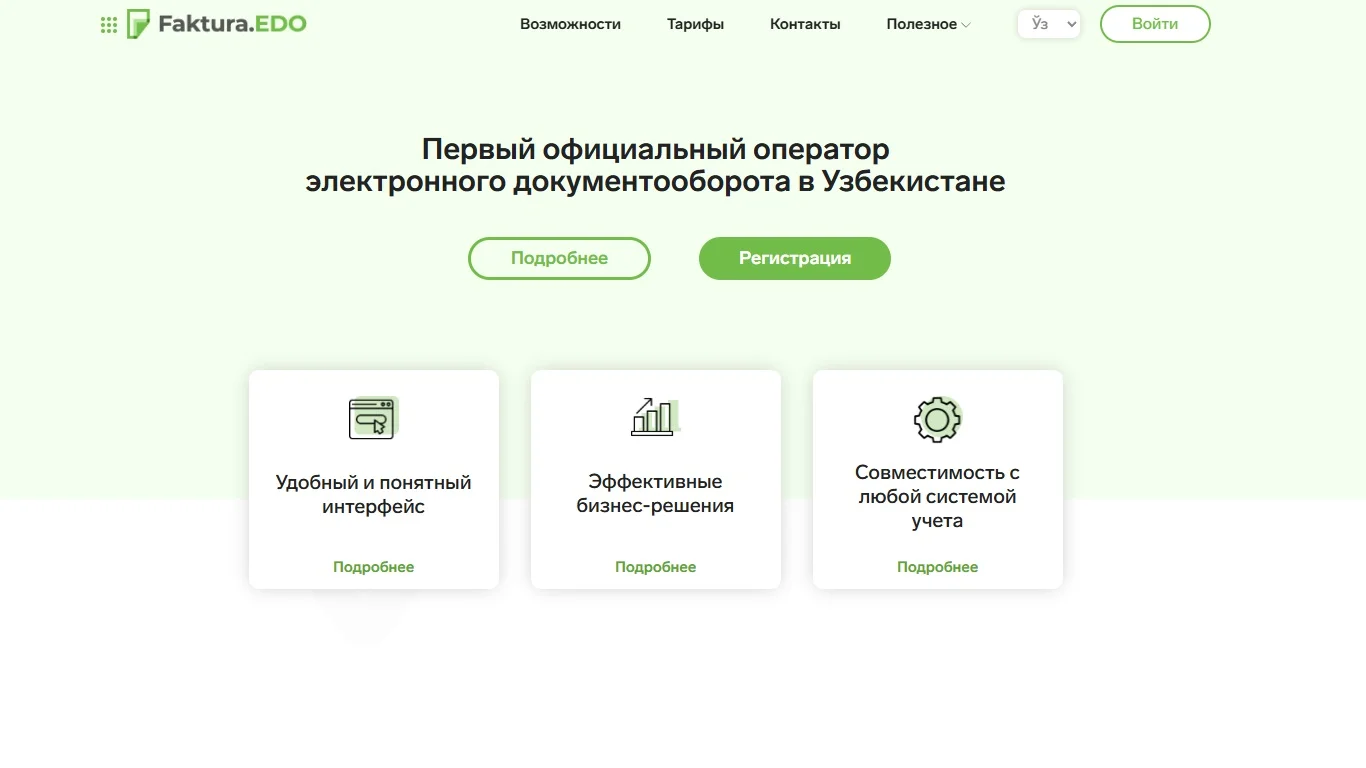
Task: Click the bar chart growth icon
Action: (655, 417)
